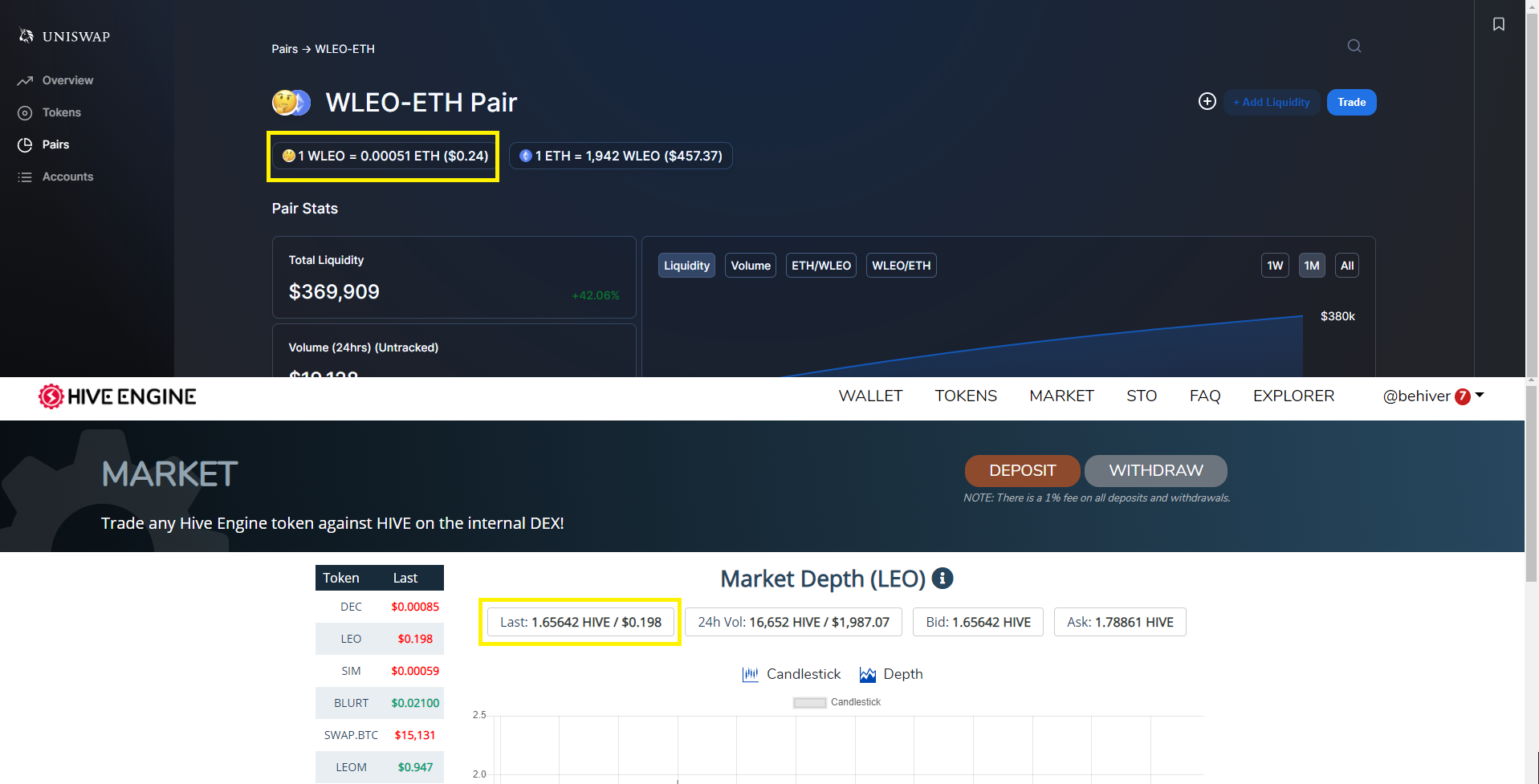The height and width of the screenshot is (784, 1539).
Task: Click the WLEO emoji icon in price pill
Action: coord(289,156)
